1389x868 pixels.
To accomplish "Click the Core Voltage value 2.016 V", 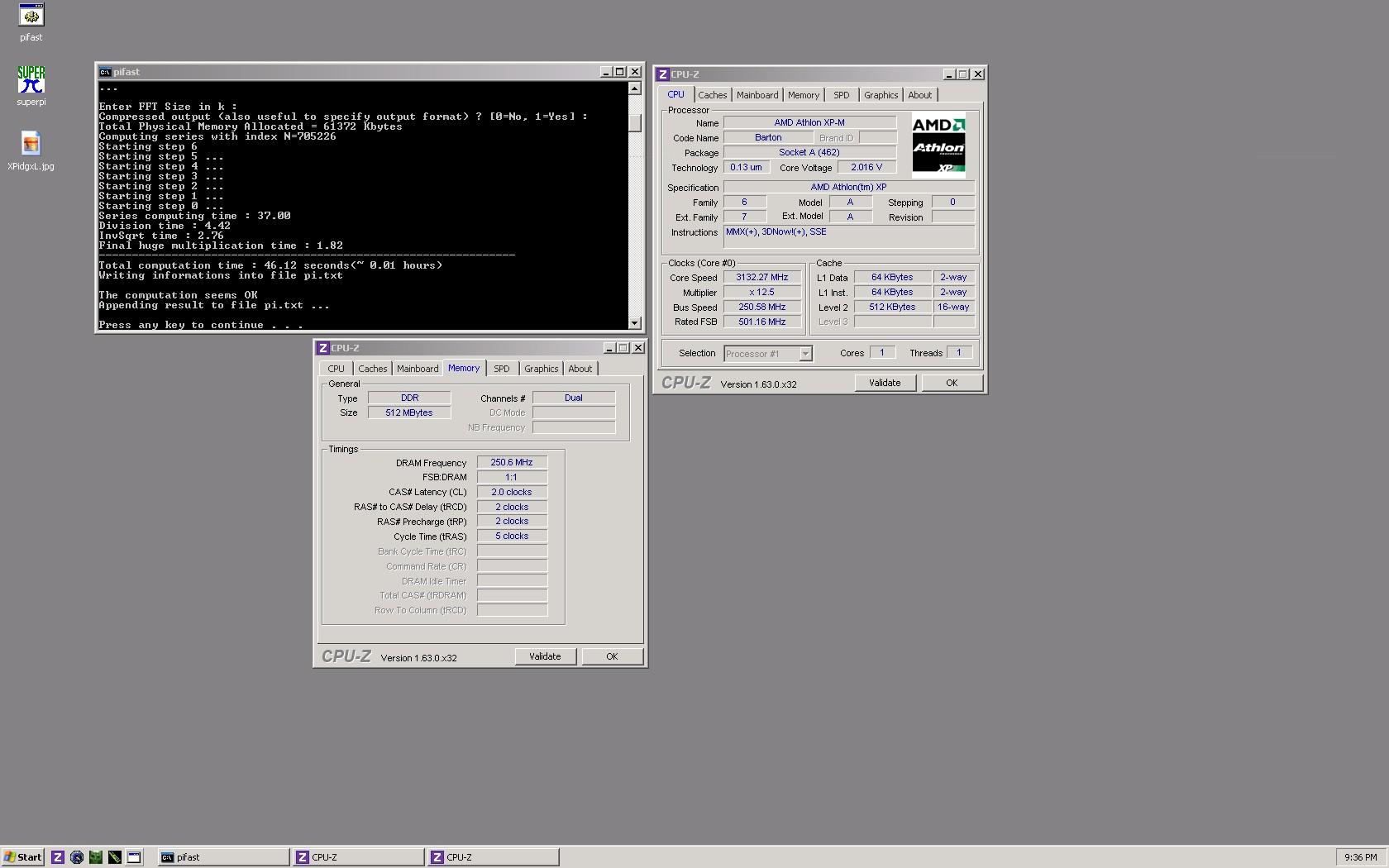I will 866,167.
